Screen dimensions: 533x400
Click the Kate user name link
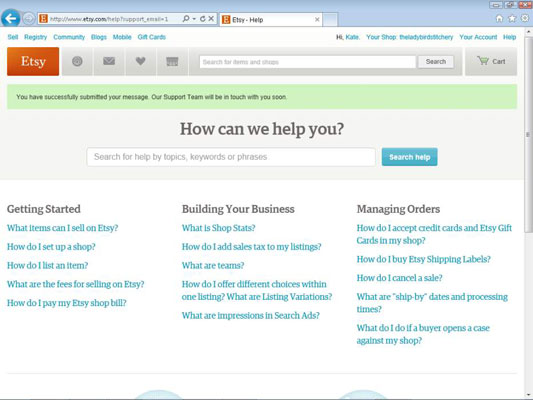coord(352,37)
